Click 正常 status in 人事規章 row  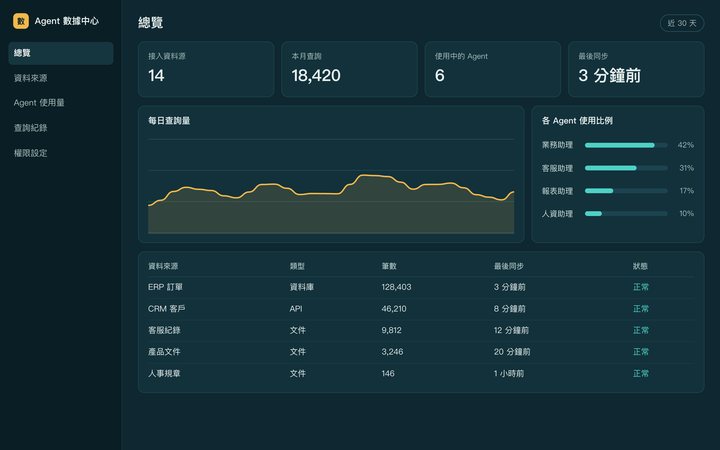pyautogui.click(x=641, y=373)
